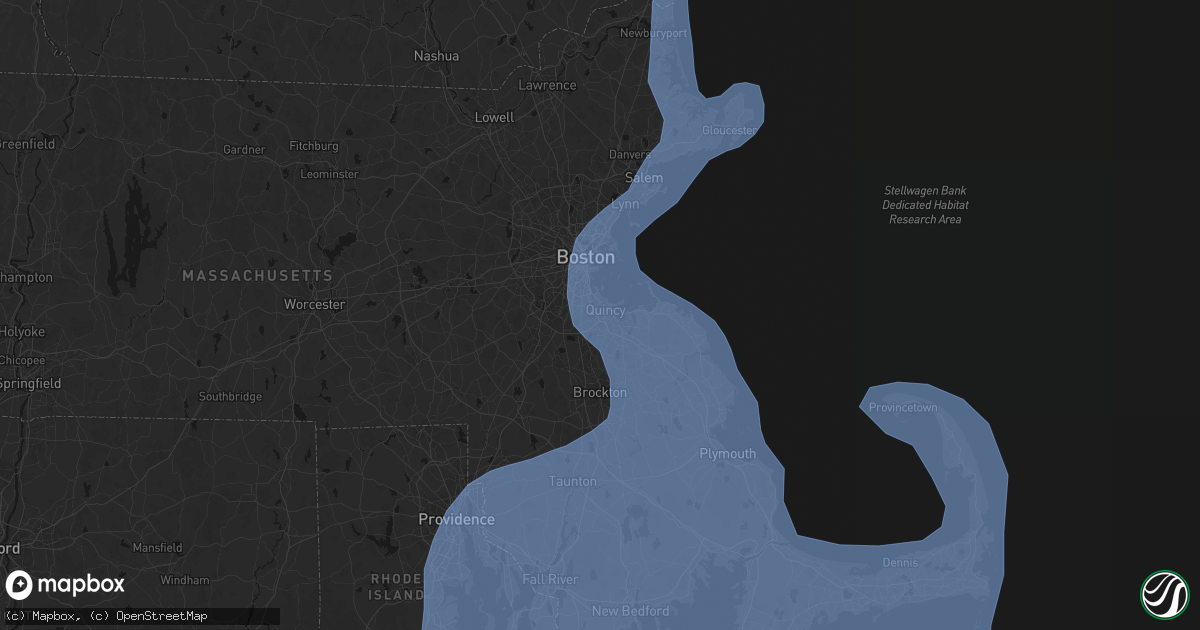Select the RHODE ISLAND state label
The height and width of the screenshot is (630, 1200).
point(397,587)
